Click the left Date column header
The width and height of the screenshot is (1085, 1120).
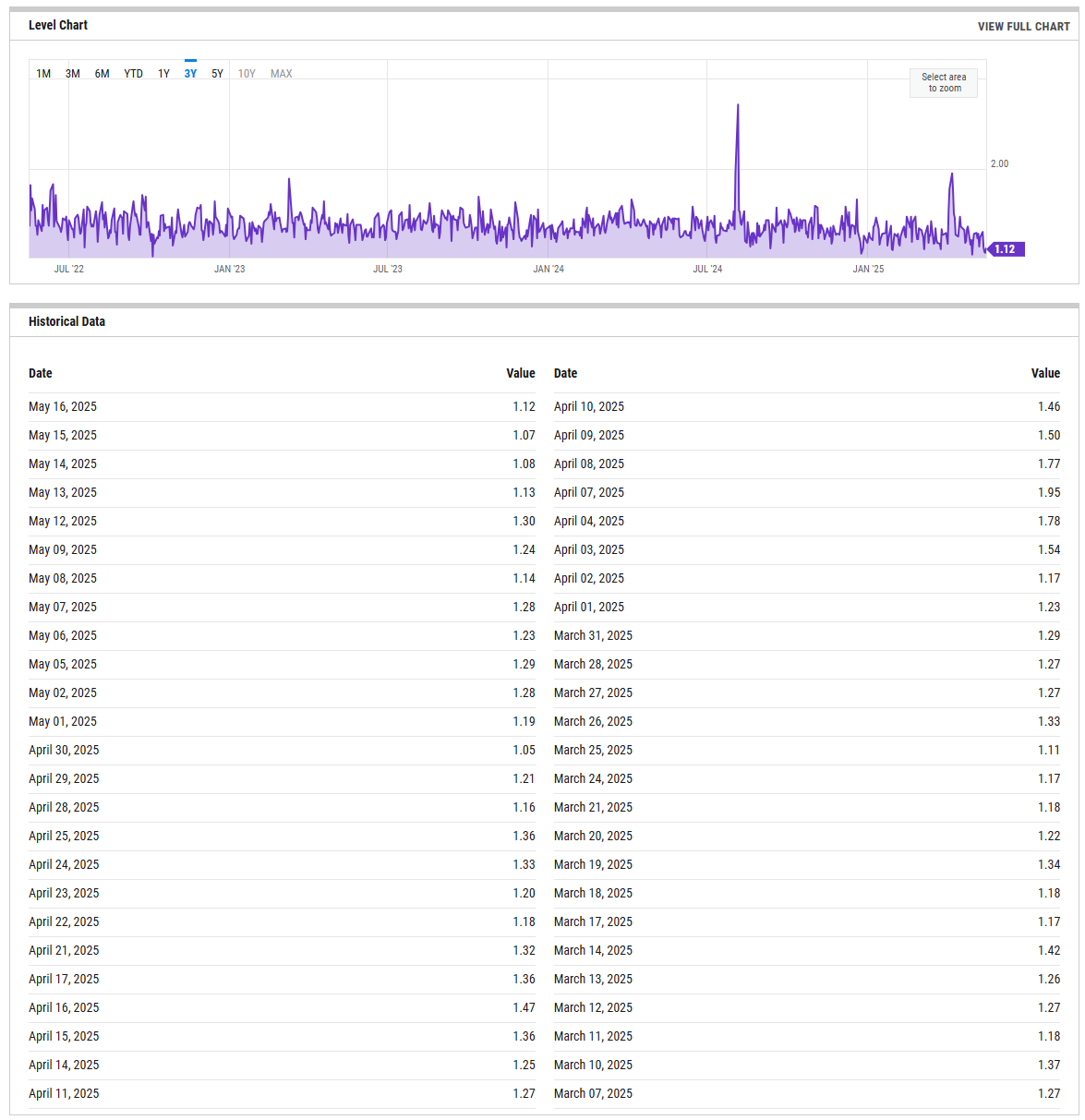click(x=41, y=374)
